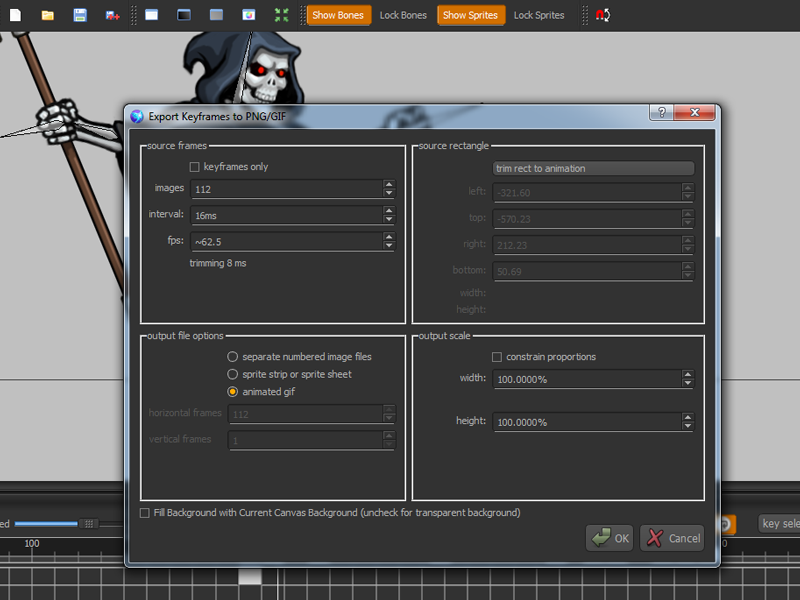Viewport: 800px width, 600px height.
Task: Increase output width percentage with stepper
Action: click(x=686, y=375)
